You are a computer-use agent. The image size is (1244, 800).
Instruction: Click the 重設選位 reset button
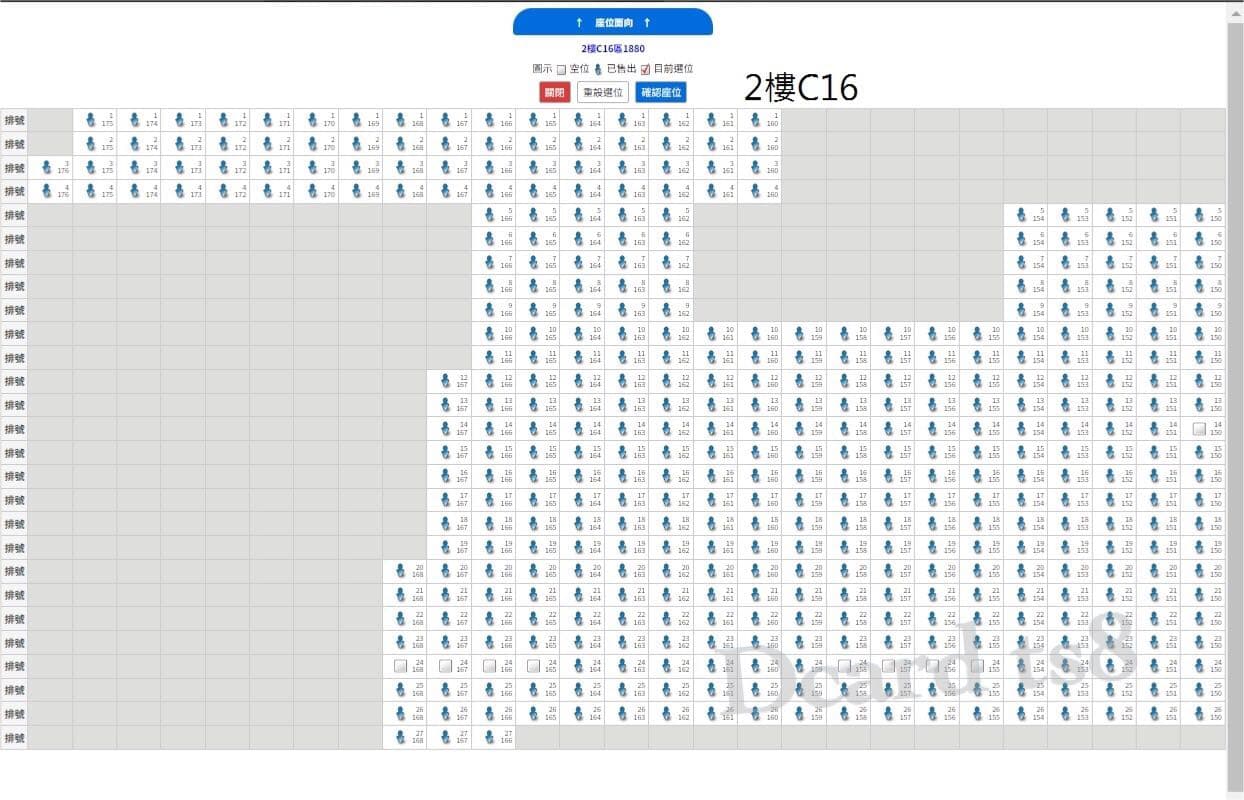click(x=603, y=92)
